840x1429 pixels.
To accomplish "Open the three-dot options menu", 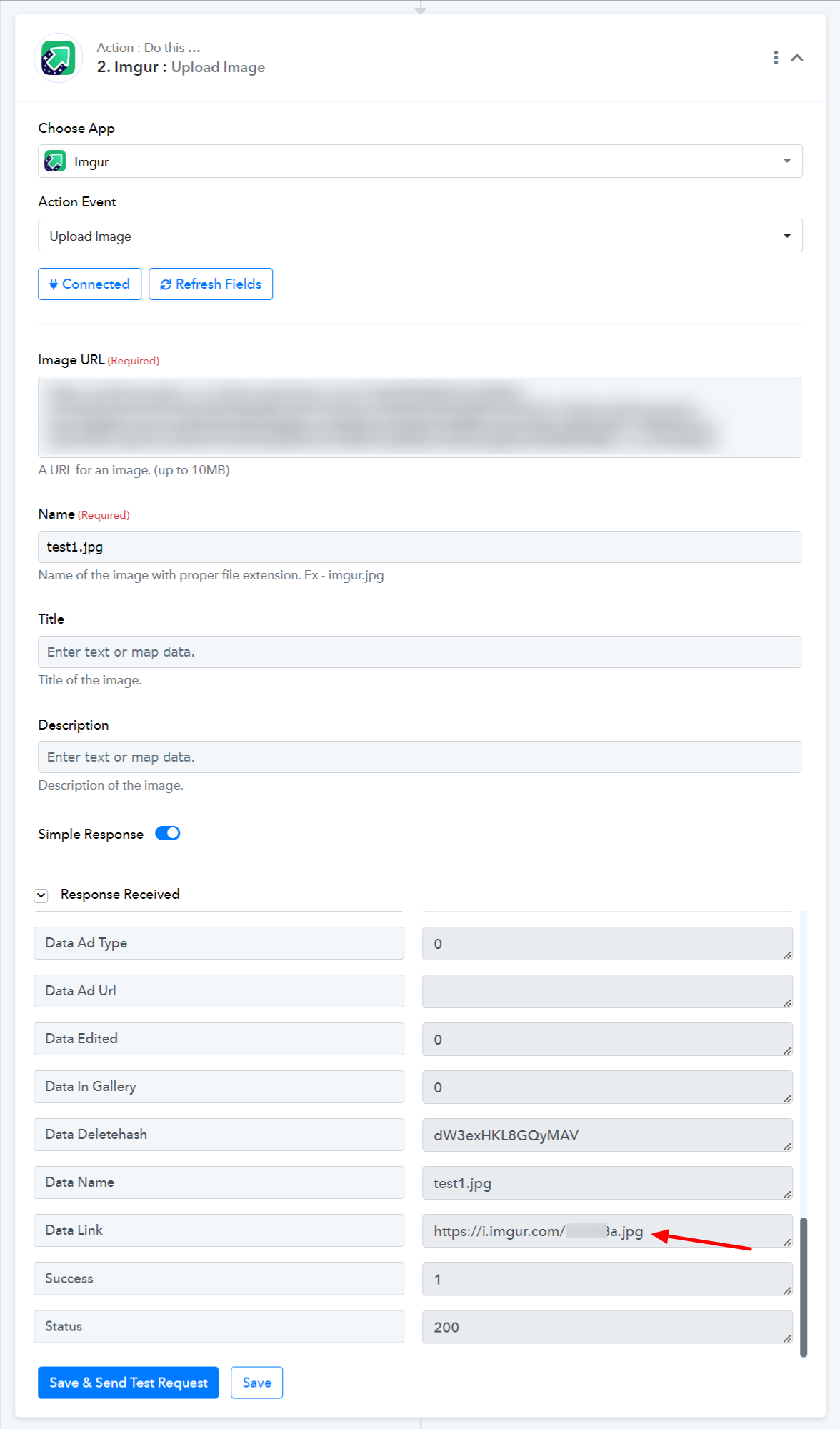I will click(x=776, y=58).
